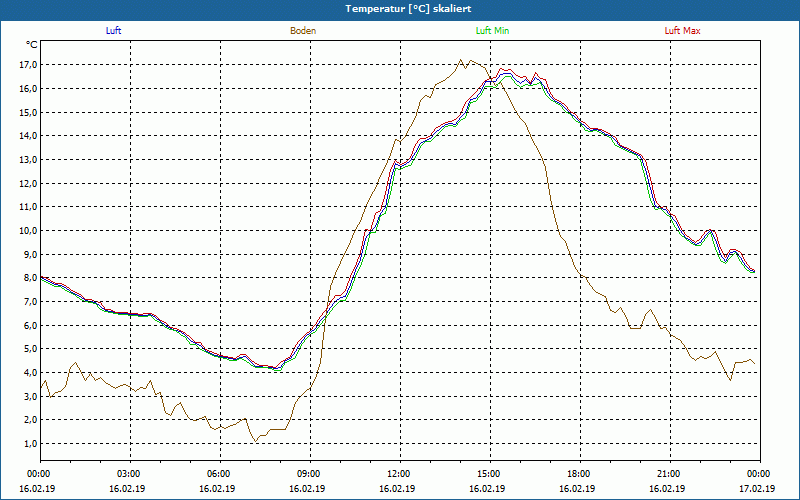Image resolution: width=800 pixels, height=500 pixels.
Task: Click the '18:00' time axis label
Action: [580, 474]
